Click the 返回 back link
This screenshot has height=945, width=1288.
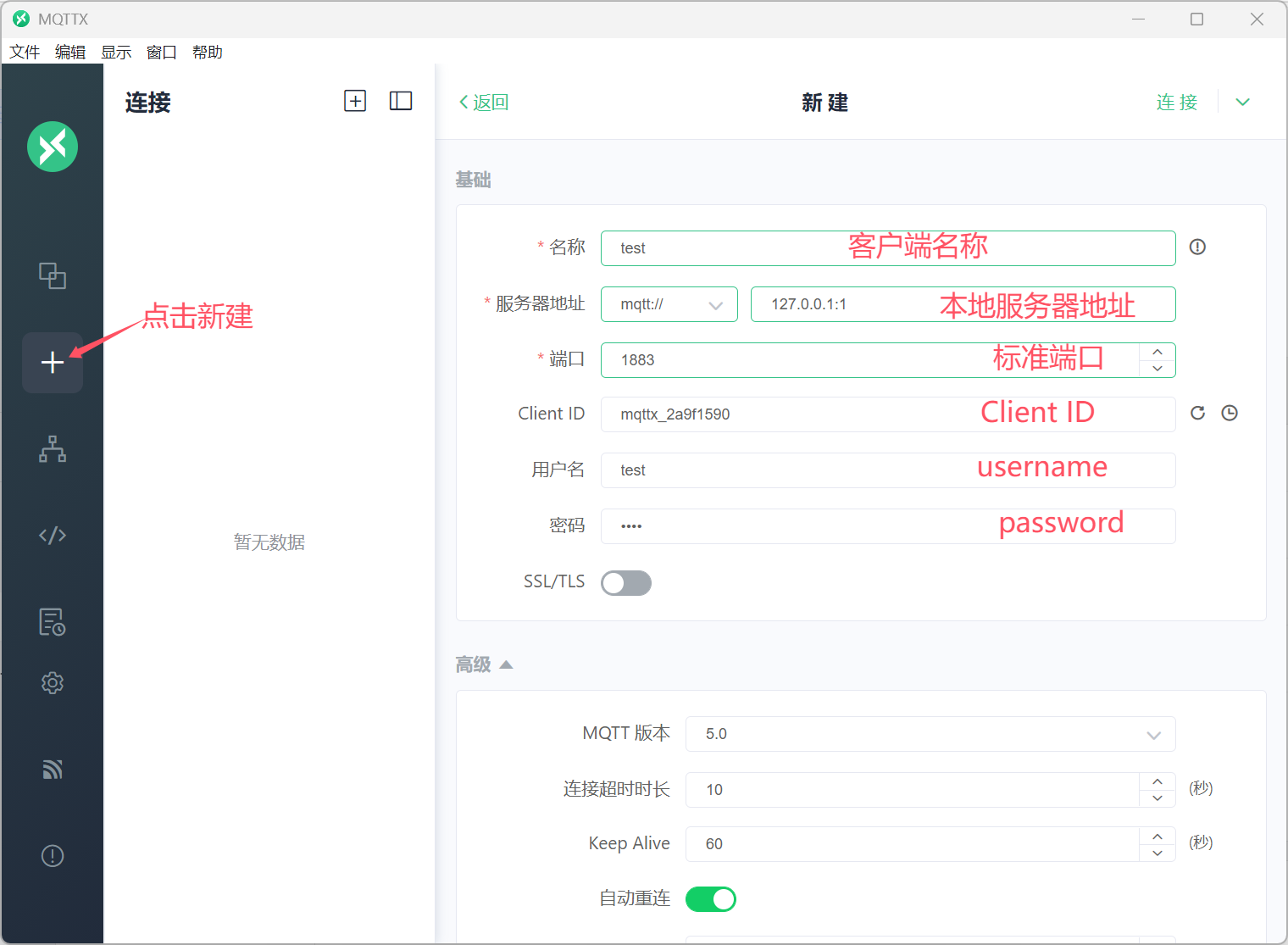pos(484,103)
